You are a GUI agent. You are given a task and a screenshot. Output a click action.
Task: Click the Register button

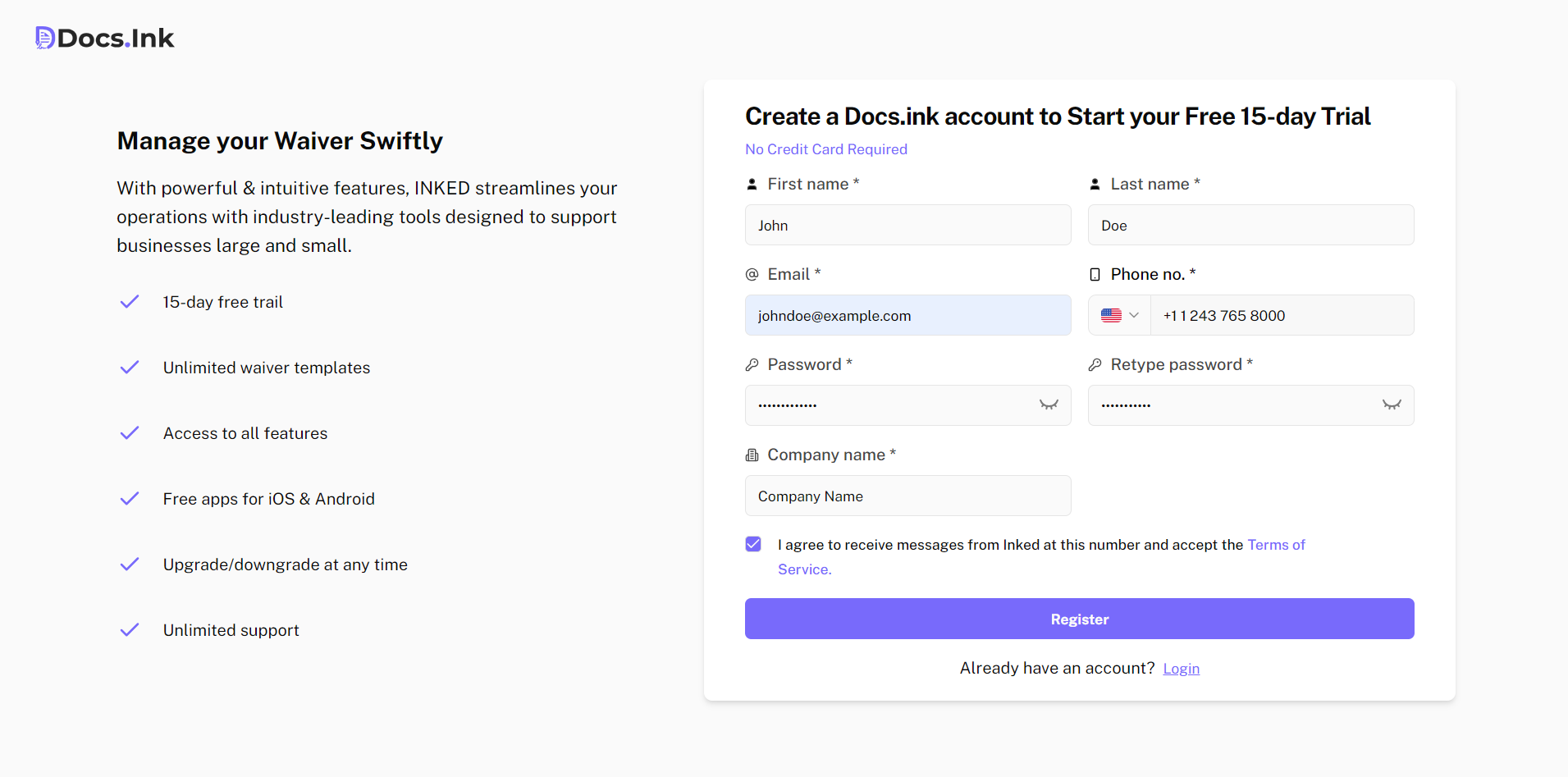tap(1079, 619)
